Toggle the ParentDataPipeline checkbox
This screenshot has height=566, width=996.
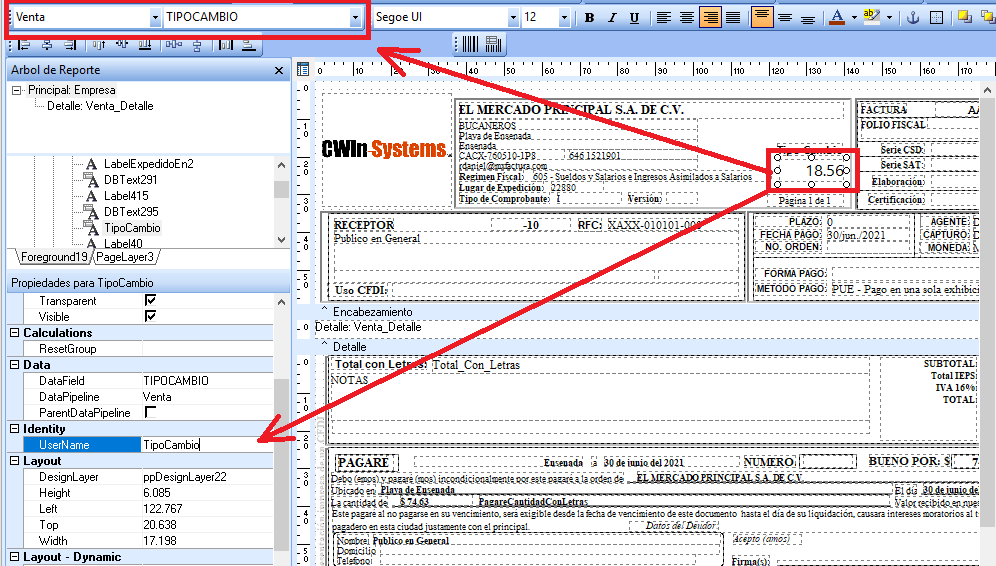(151, 412)
